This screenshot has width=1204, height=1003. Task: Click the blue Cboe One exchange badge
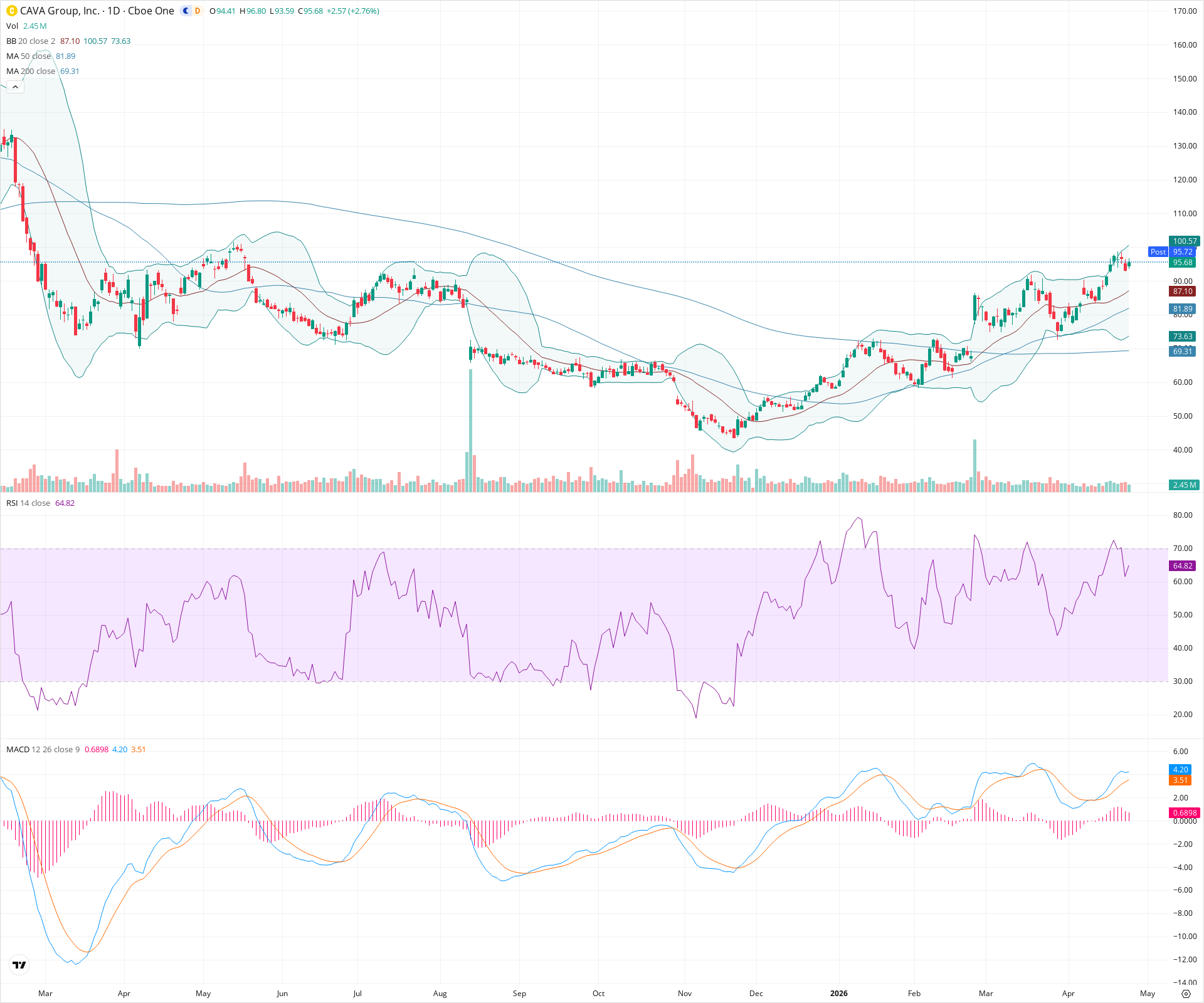coord(185,11)
